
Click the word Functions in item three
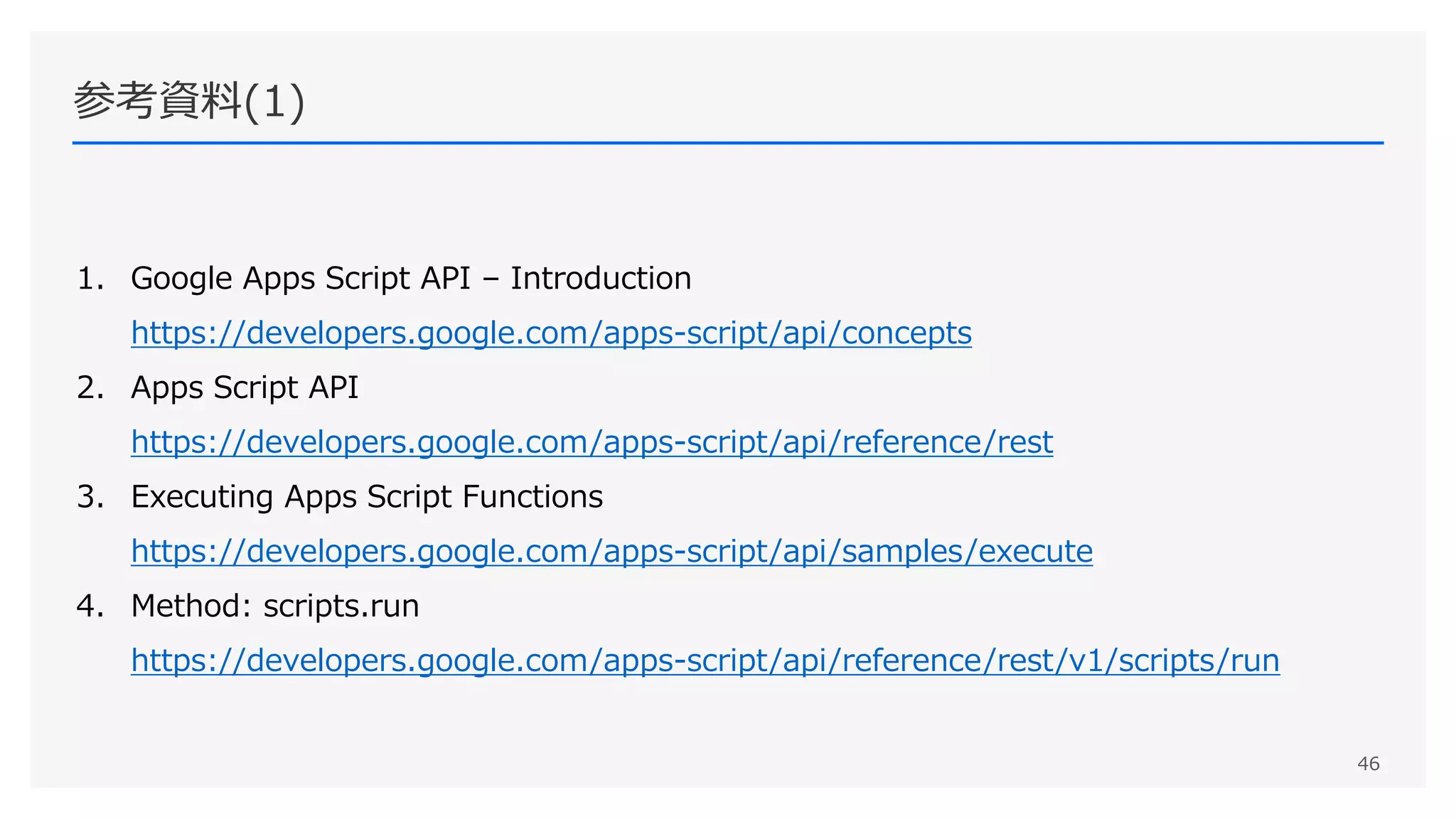(x=532, y=497)
